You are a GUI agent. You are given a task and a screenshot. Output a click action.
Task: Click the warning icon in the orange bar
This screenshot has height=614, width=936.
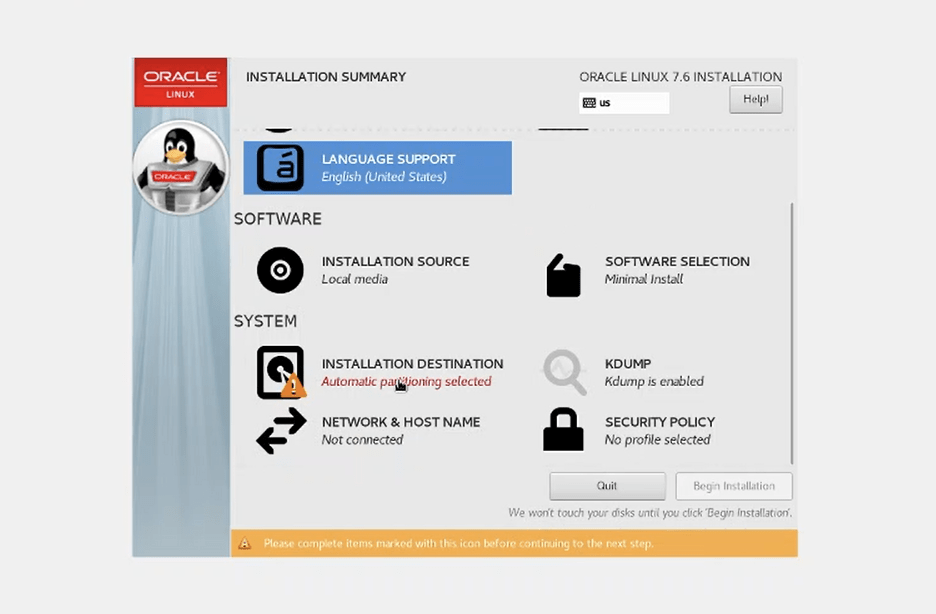(245, 543)
